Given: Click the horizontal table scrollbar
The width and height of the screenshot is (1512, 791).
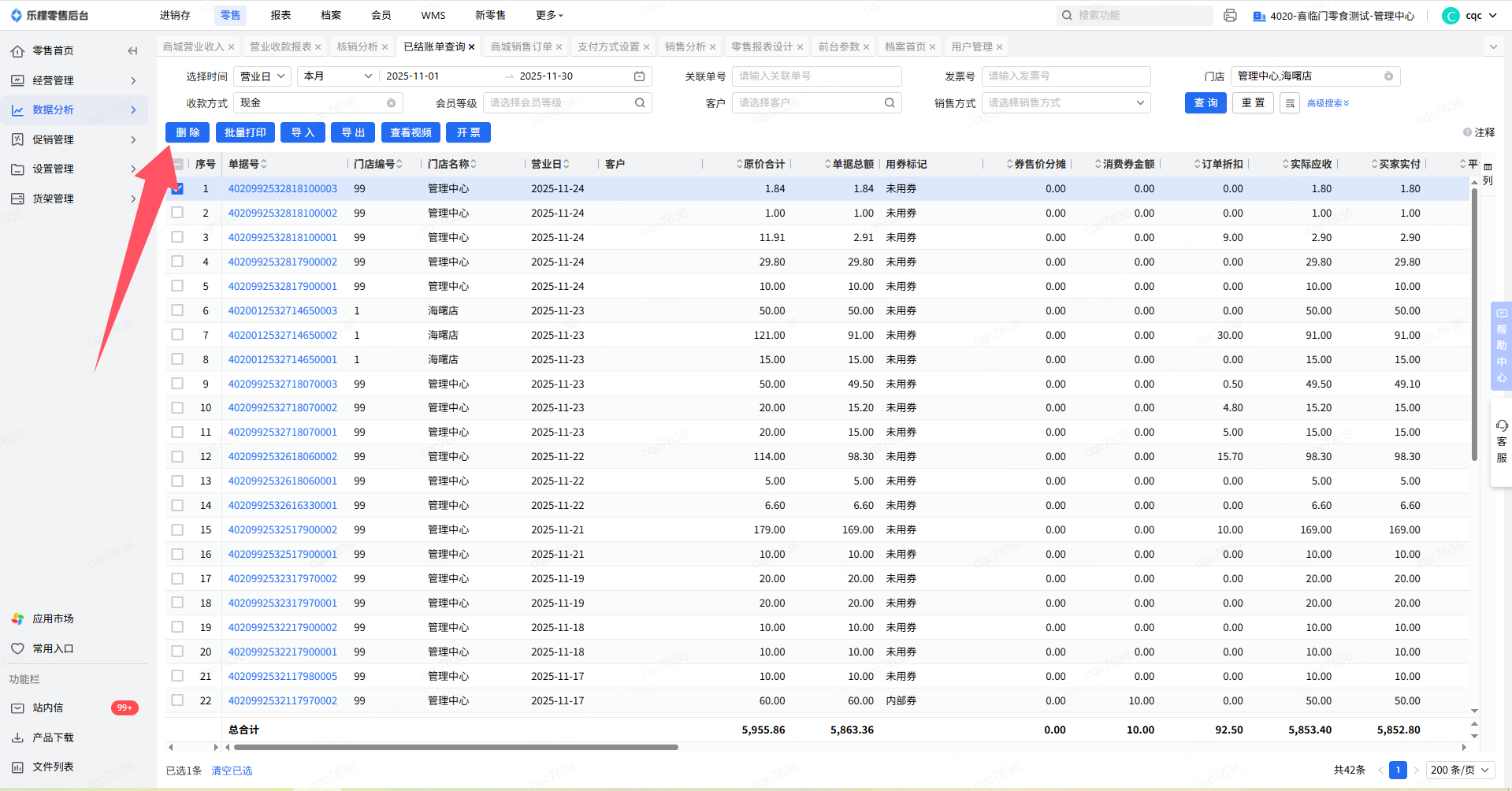Looking at the screenshot, I should pyautogui.click(x=455, y=747).
